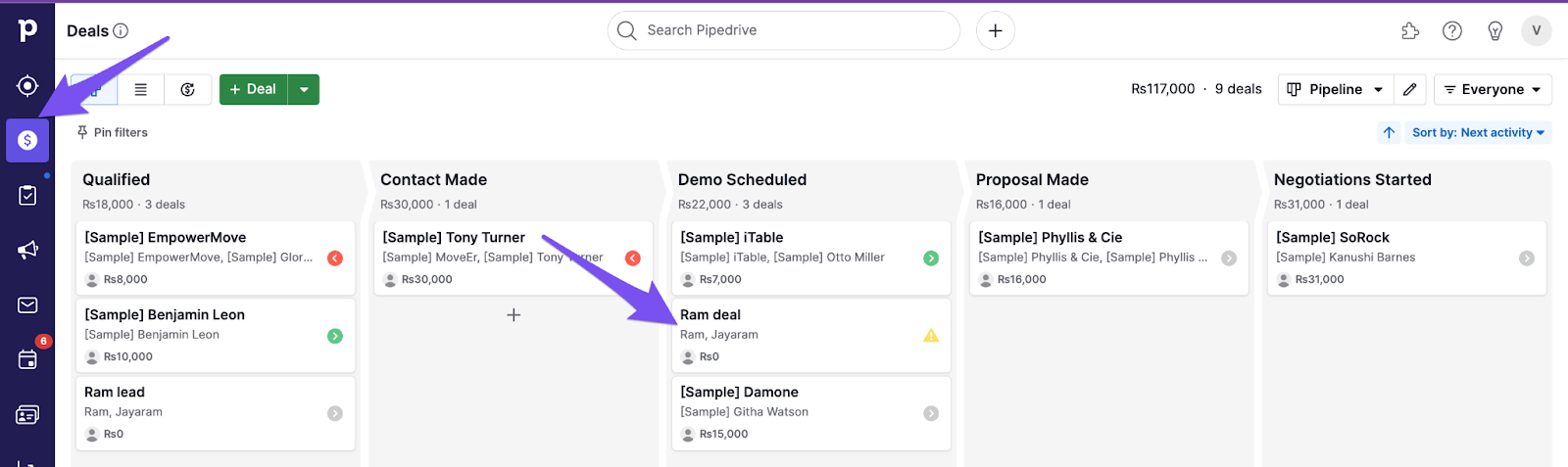Open the Leads radar icon in sidebar
The width and height of the screenshot is (1568, 467).
(27, 86)
